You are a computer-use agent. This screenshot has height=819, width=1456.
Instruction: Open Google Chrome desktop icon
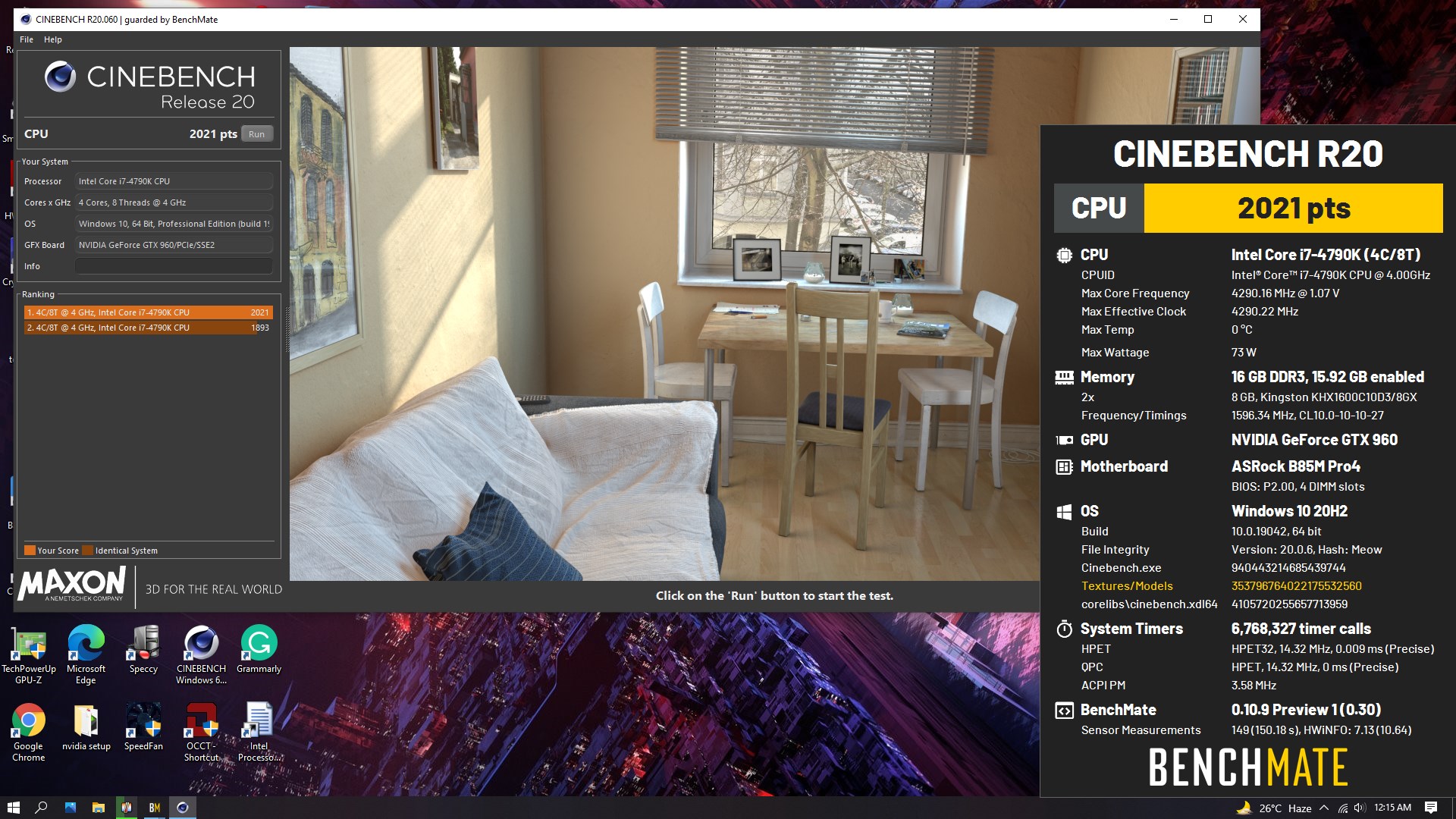tap(29, 732)
